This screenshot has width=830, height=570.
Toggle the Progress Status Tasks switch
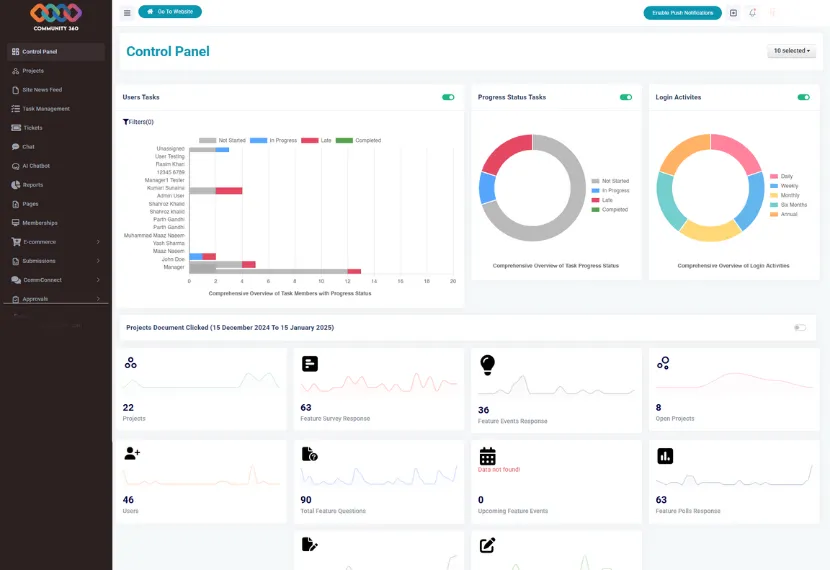[x=626, y=97]
